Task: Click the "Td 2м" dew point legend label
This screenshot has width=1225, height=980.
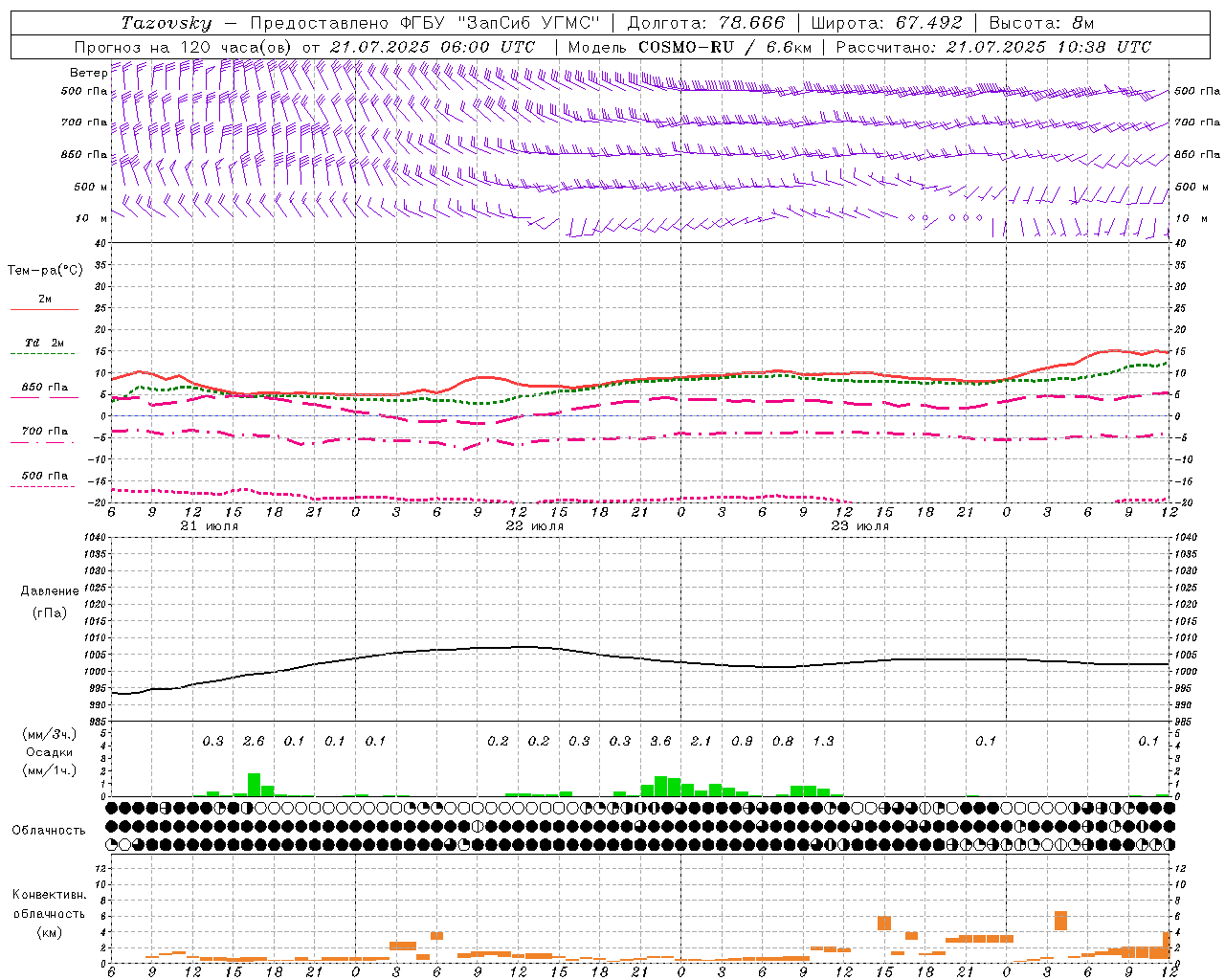Action: pyautogui.click(x=45, y=342)
